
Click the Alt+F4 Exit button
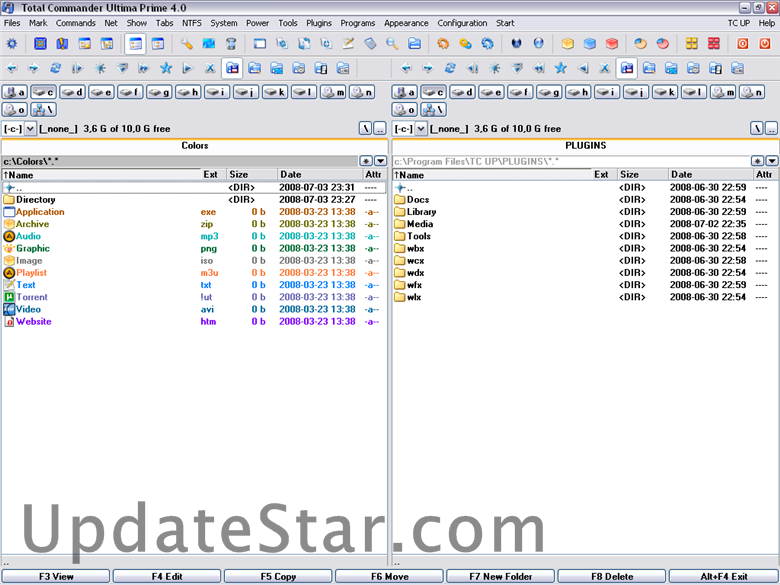724,577
